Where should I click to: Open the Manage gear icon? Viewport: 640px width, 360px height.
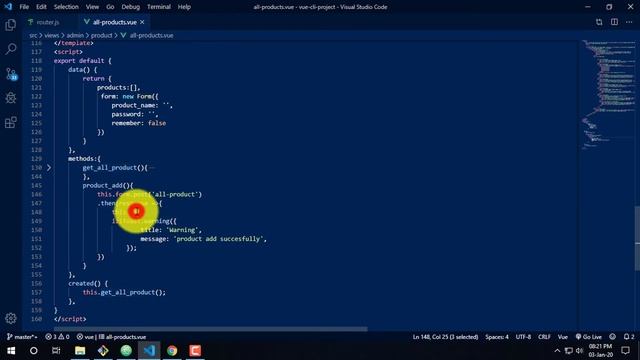coord(11,318)
